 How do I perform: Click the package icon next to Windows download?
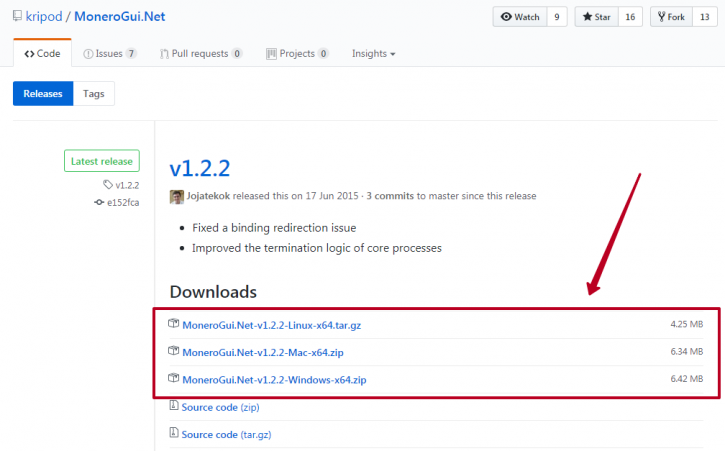[173, 378]
